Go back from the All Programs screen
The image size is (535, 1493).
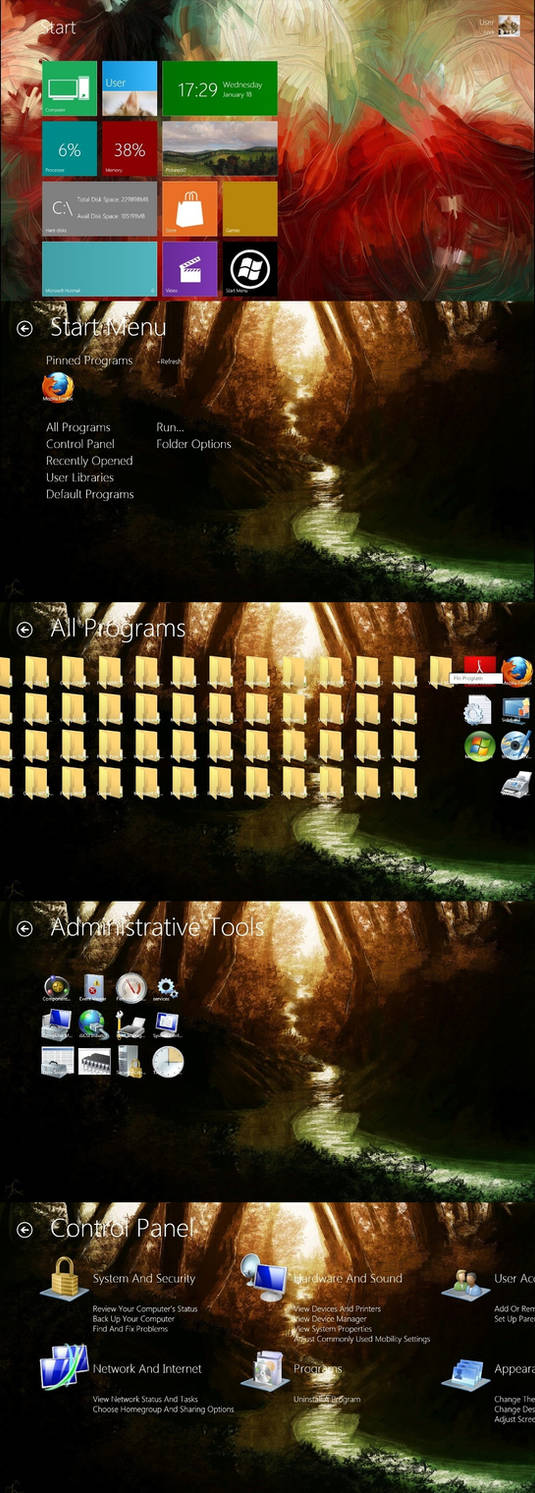click(x=25, y=629)
